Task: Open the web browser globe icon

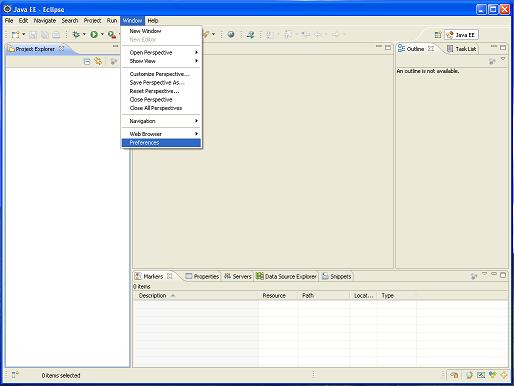Action: tap(231, 34)
